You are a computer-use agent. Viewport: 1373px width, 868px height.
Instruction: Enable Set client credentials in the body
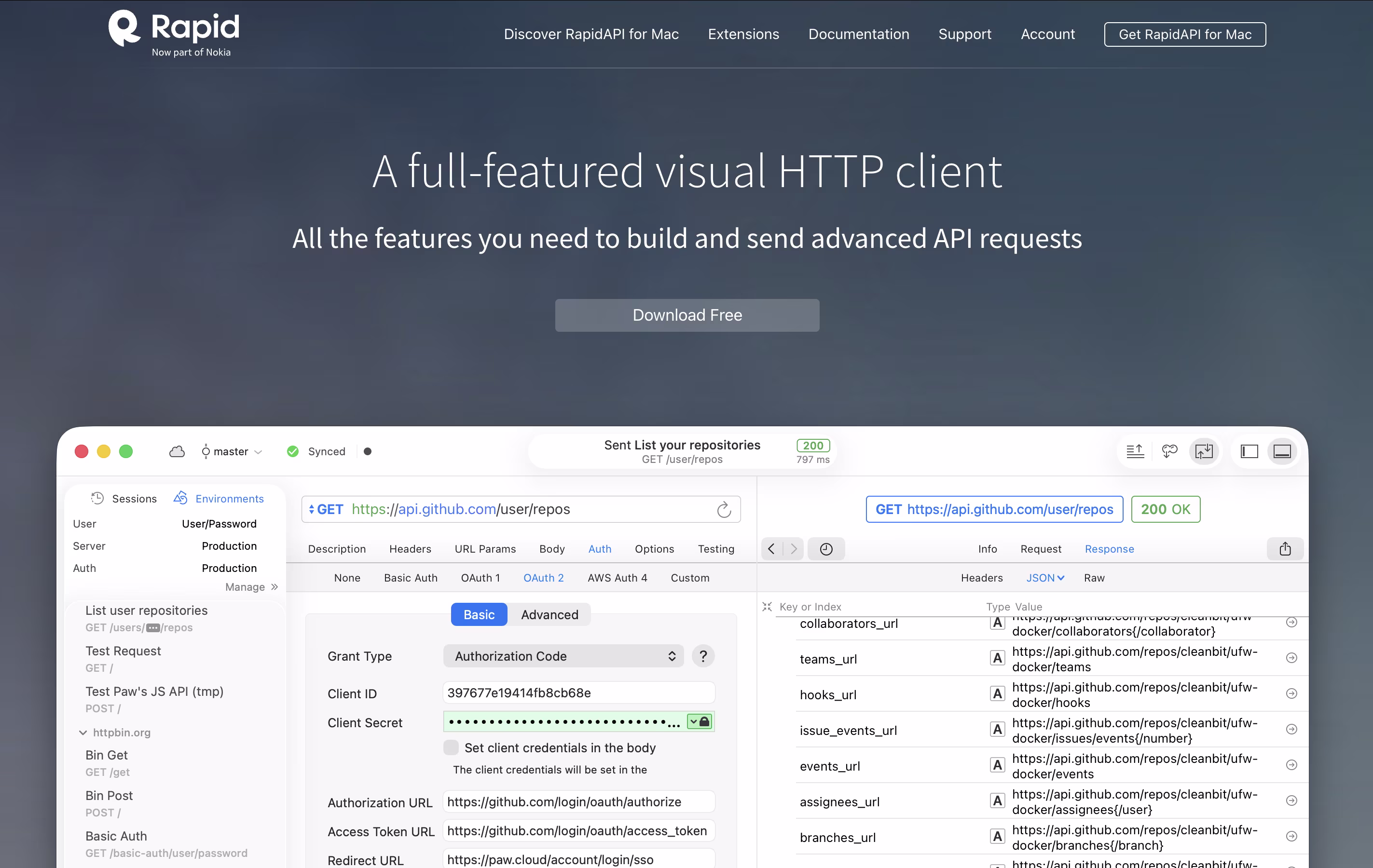(451, 747)
